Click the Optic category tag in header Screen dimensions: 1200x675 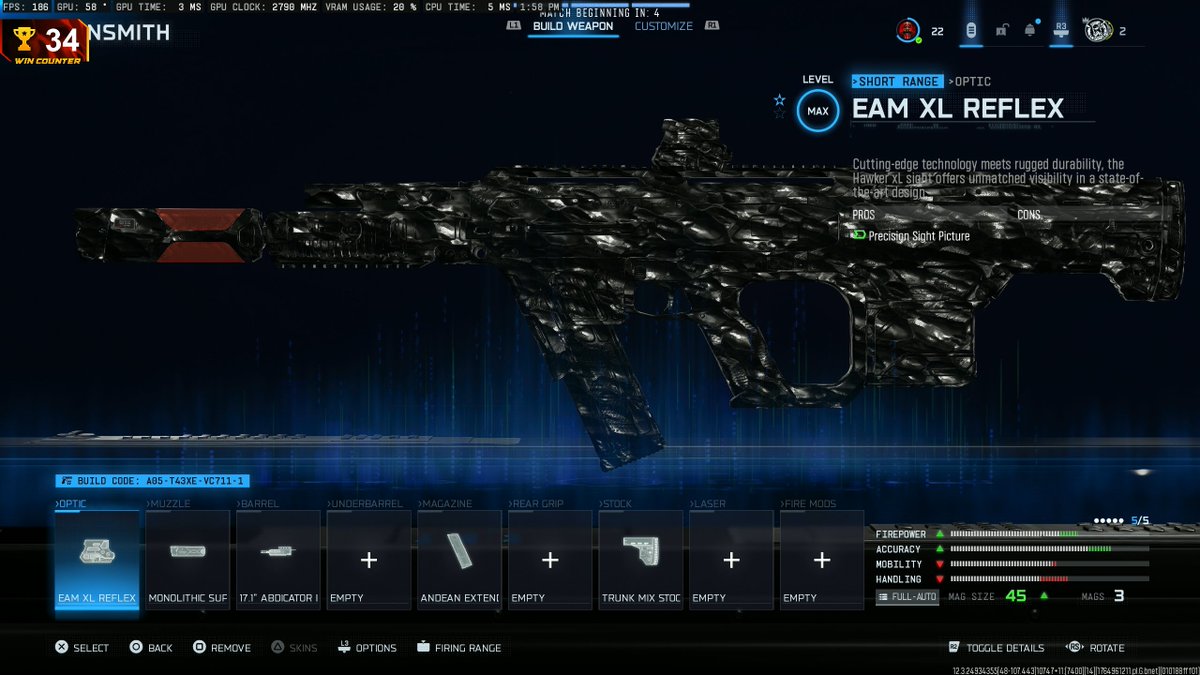970,81
